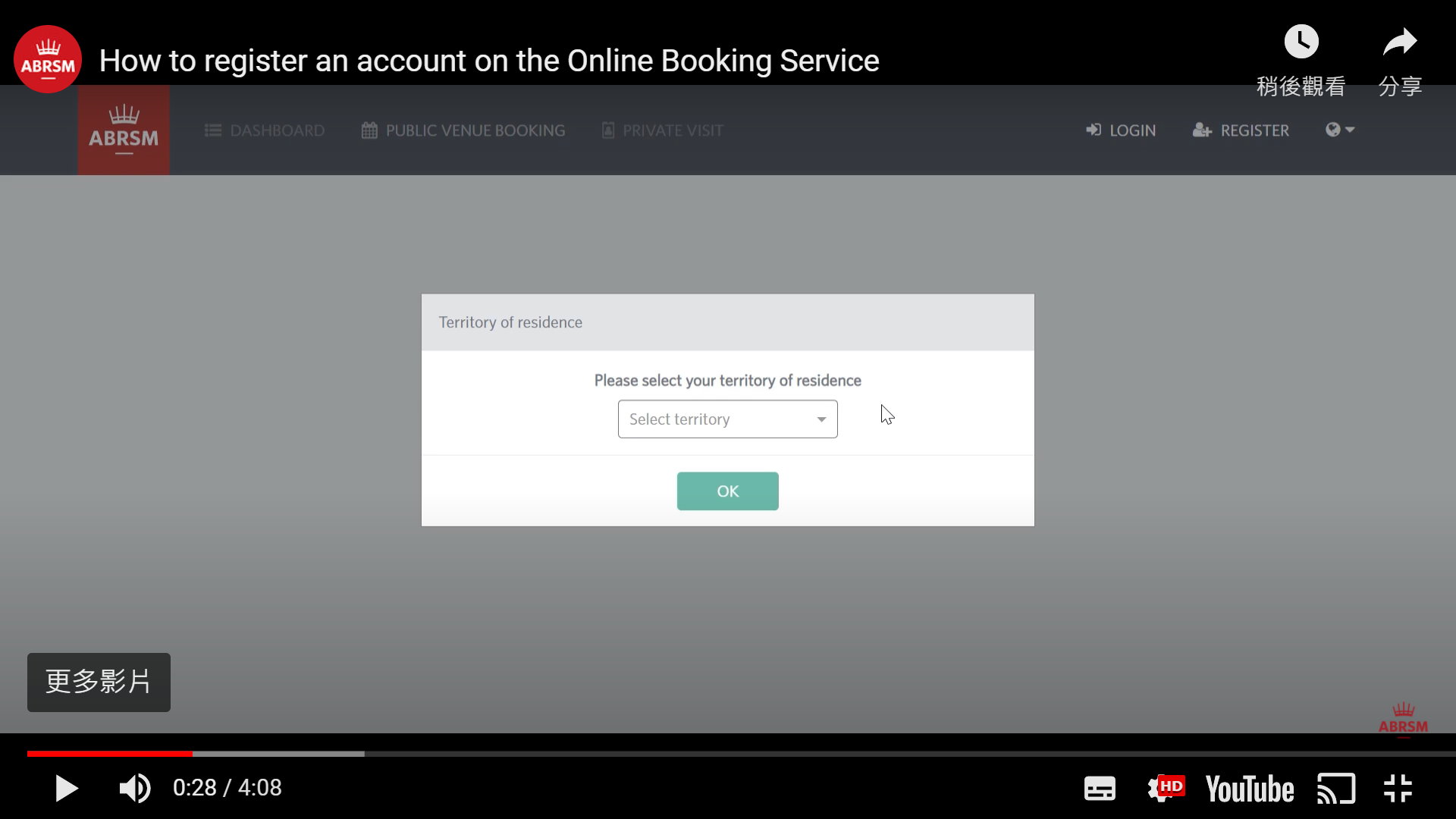The width and height of the screenshot is (1456, 819).
Task: Toggle subtitles captions button
Action: coord(1099,789)
